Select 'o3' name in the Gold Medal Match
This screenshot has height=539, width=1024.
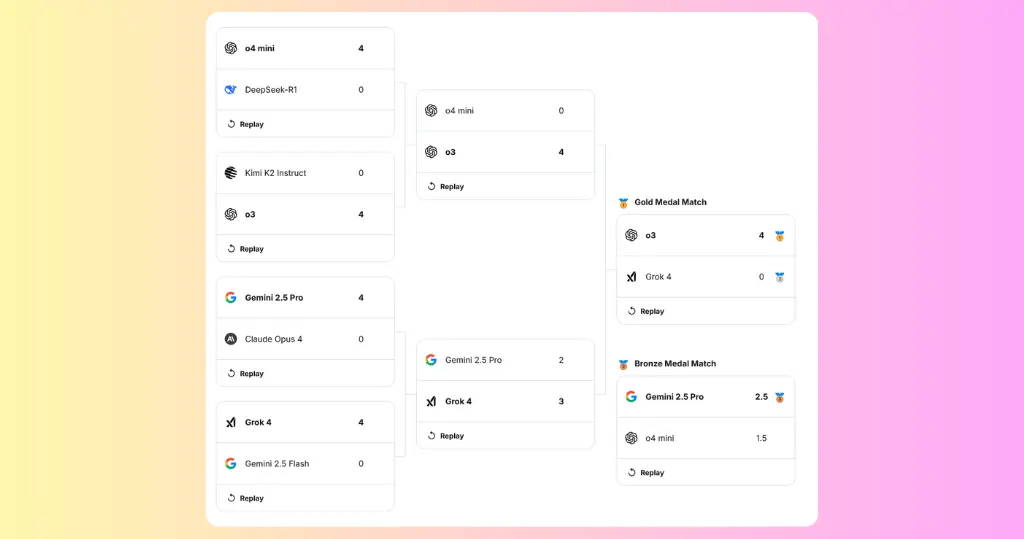click(x=650, y=235)
